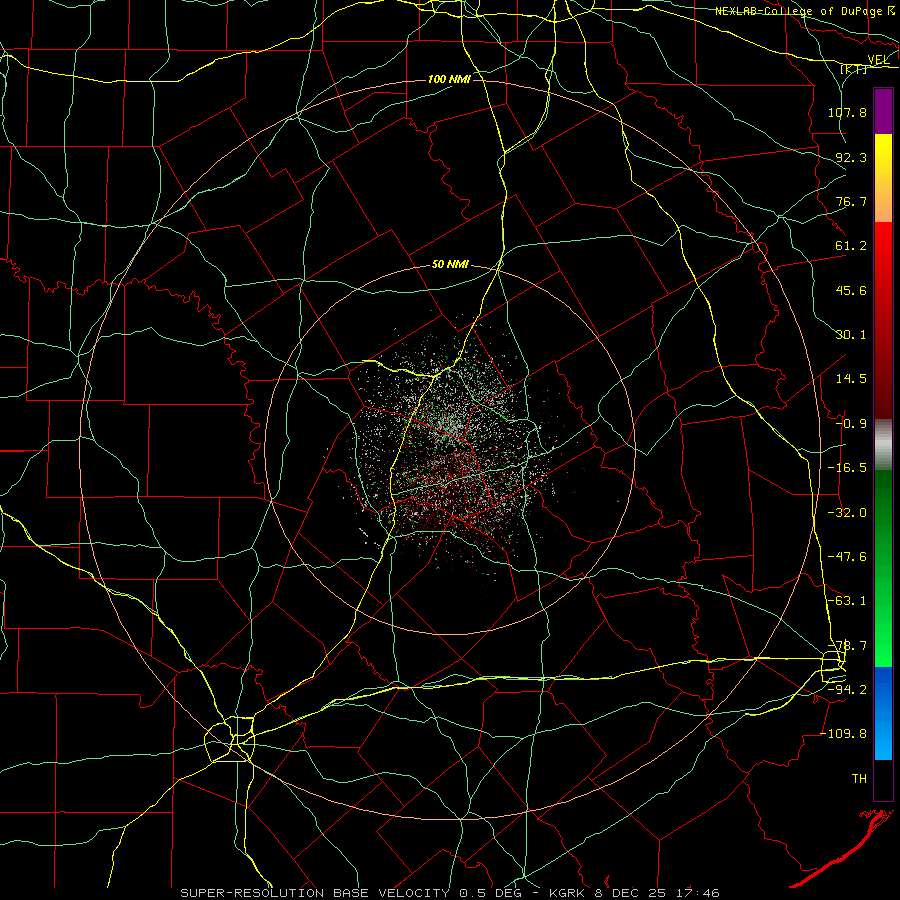Screen dimensions: 900x900
Task: Select the 14.5 scale value
Action: [851, 379]
